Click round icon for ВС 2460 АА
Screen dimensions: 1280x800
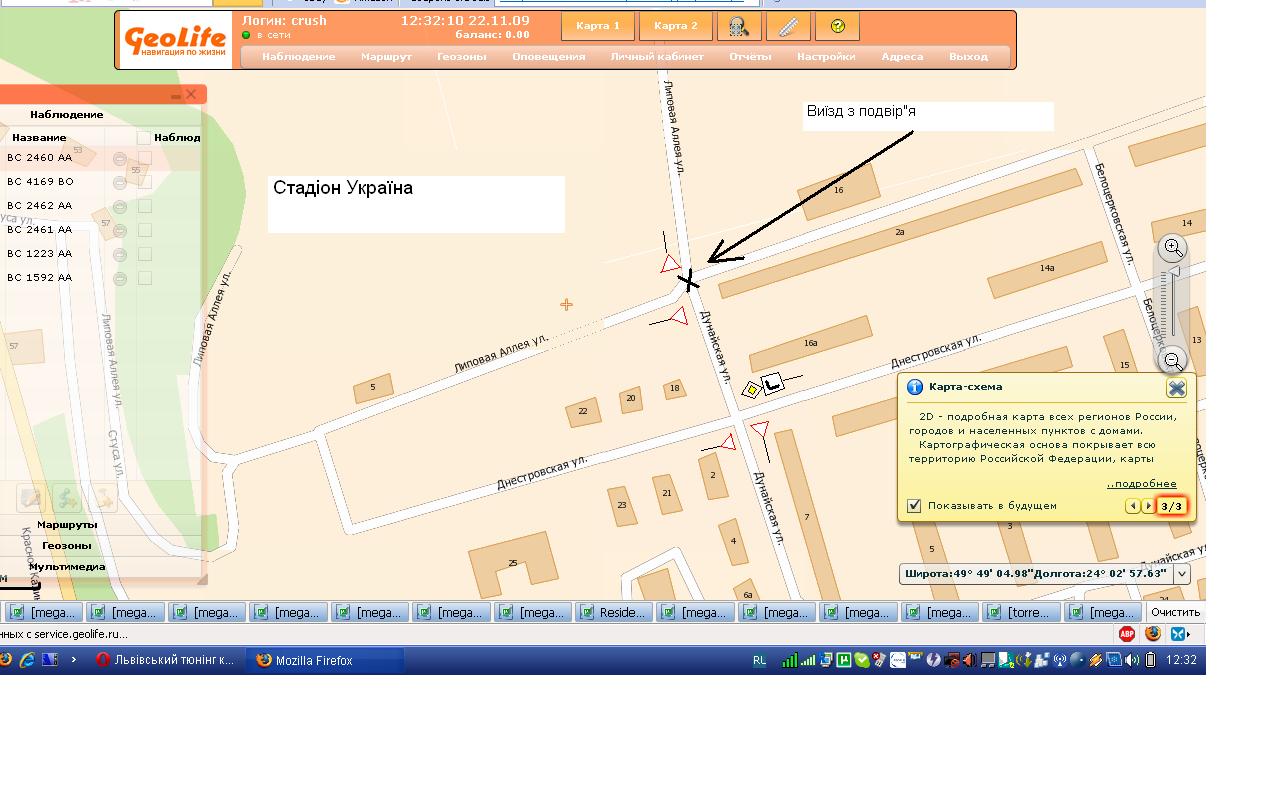point(120,158)
